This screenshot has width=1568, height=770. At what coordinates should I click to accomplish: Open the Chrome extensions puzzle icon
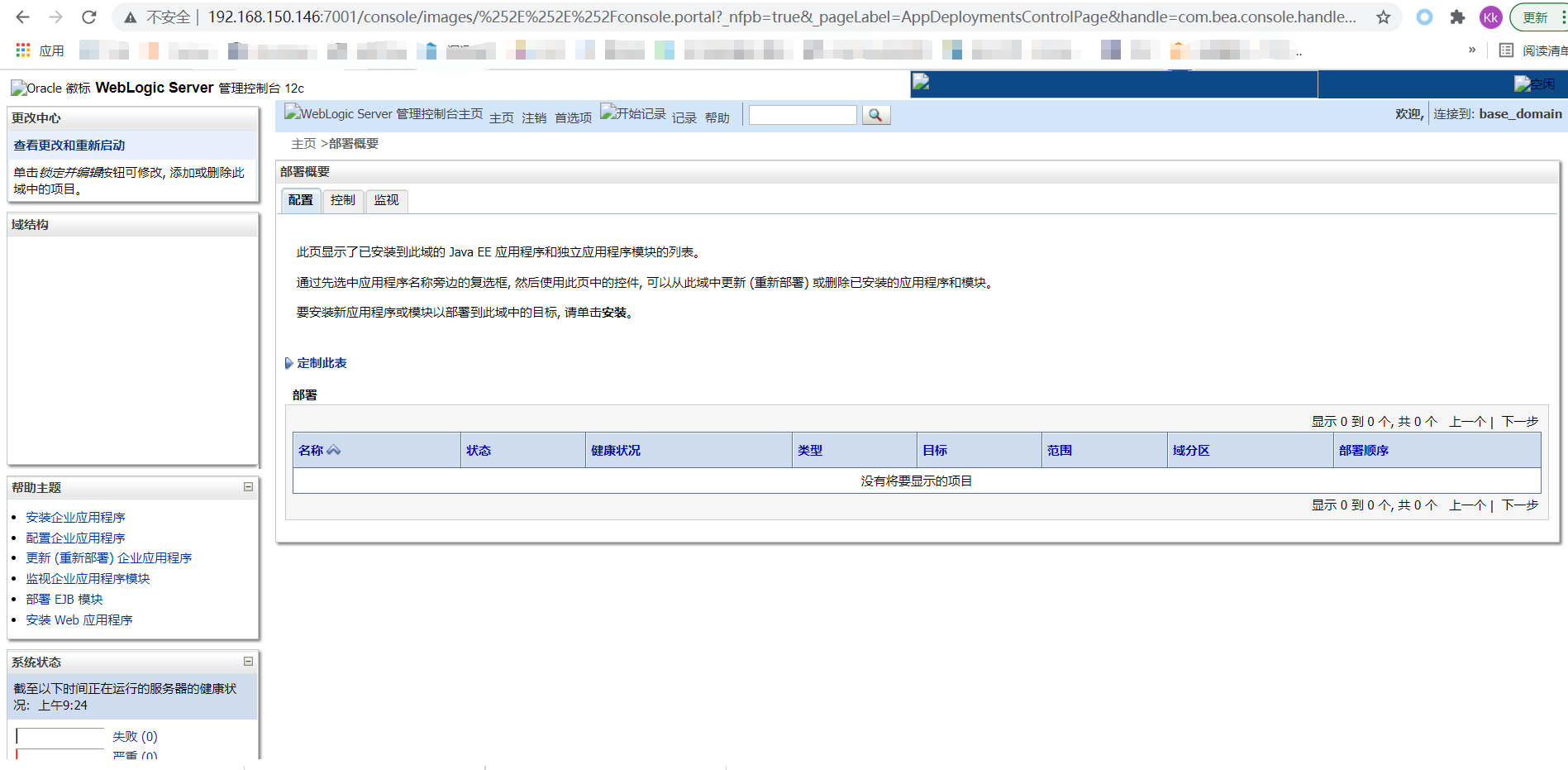(1457, 17)
